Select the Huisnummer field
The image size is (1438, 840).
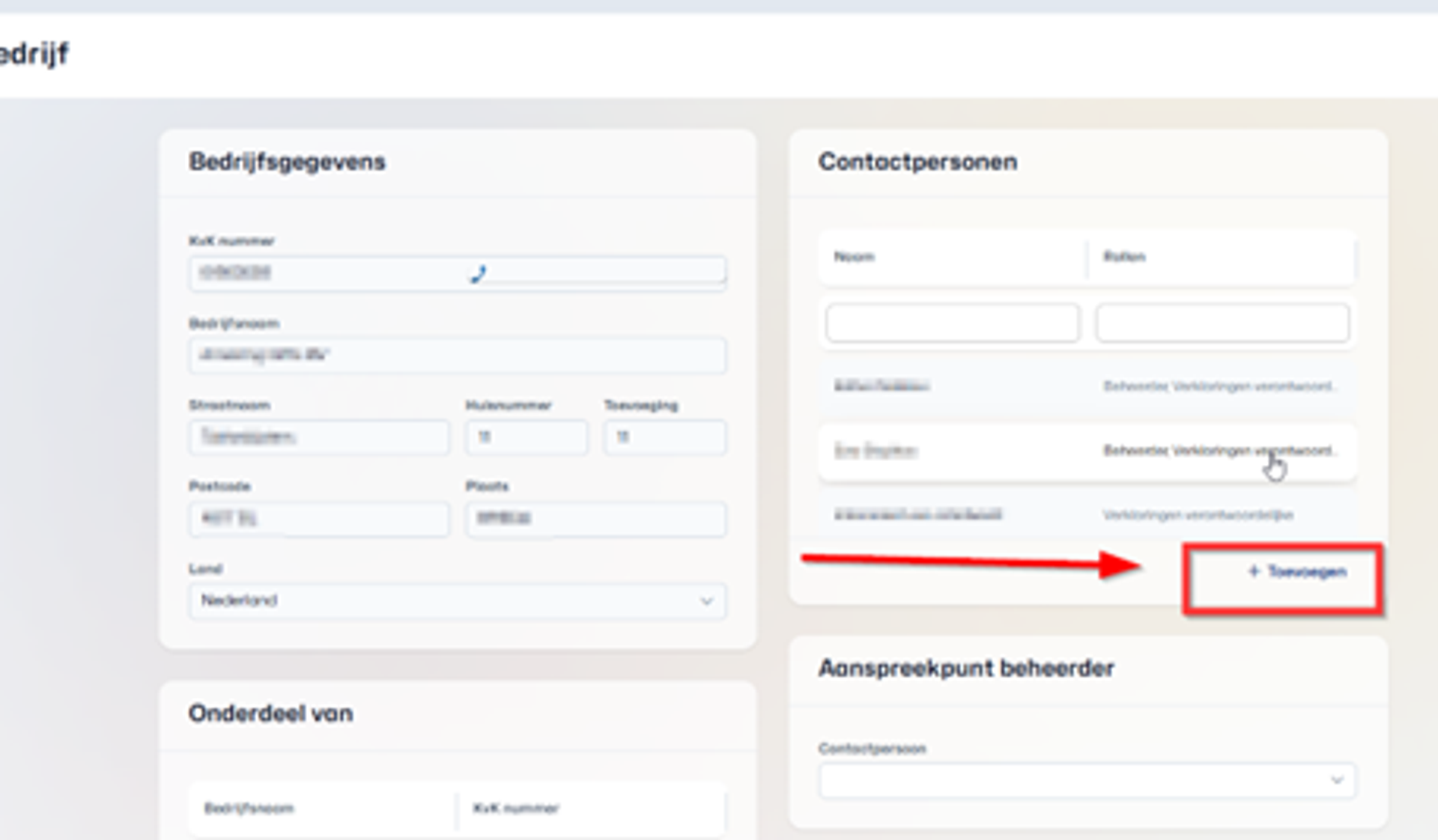coord(527,437)
